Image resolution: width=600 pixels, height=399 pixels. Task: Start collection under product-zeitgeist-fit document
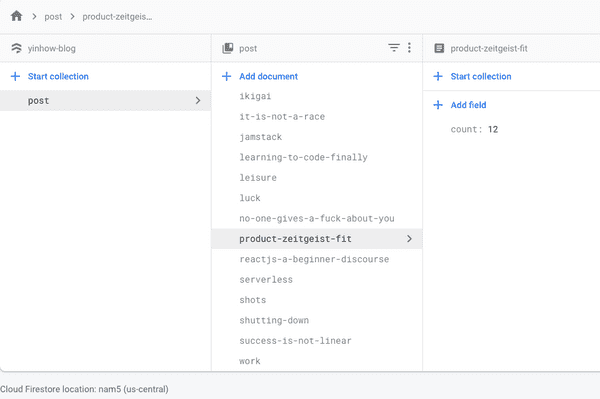(481, 77)
